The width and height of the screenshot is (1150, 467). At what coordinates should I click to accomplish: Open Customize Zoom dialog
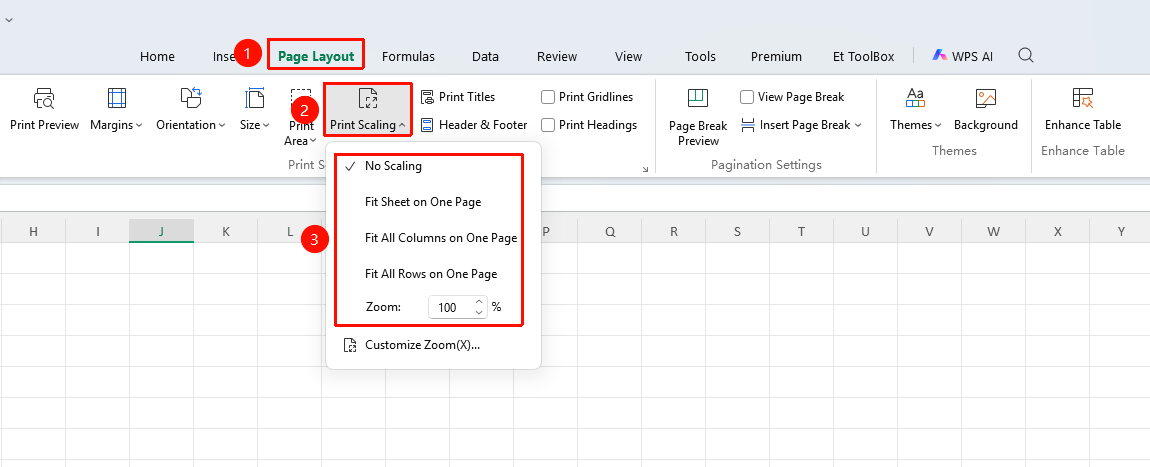[x=412, y=345]
